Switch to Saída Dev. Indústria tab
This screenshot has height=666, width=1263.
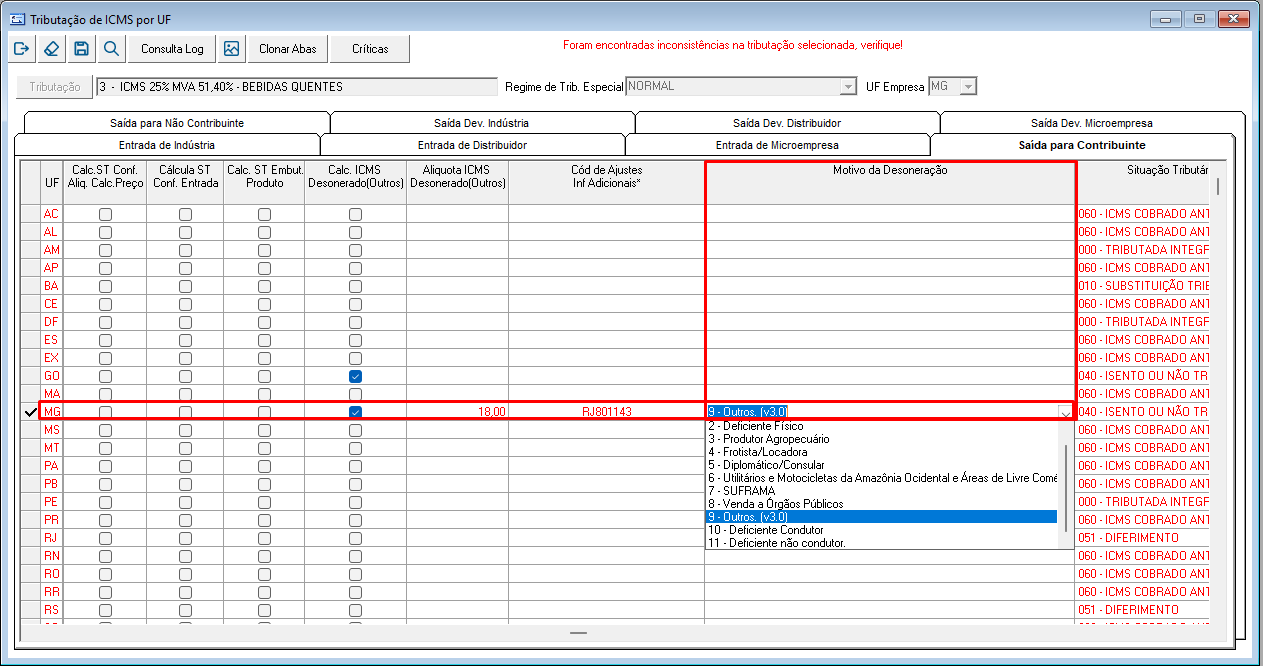coord(481,123)
